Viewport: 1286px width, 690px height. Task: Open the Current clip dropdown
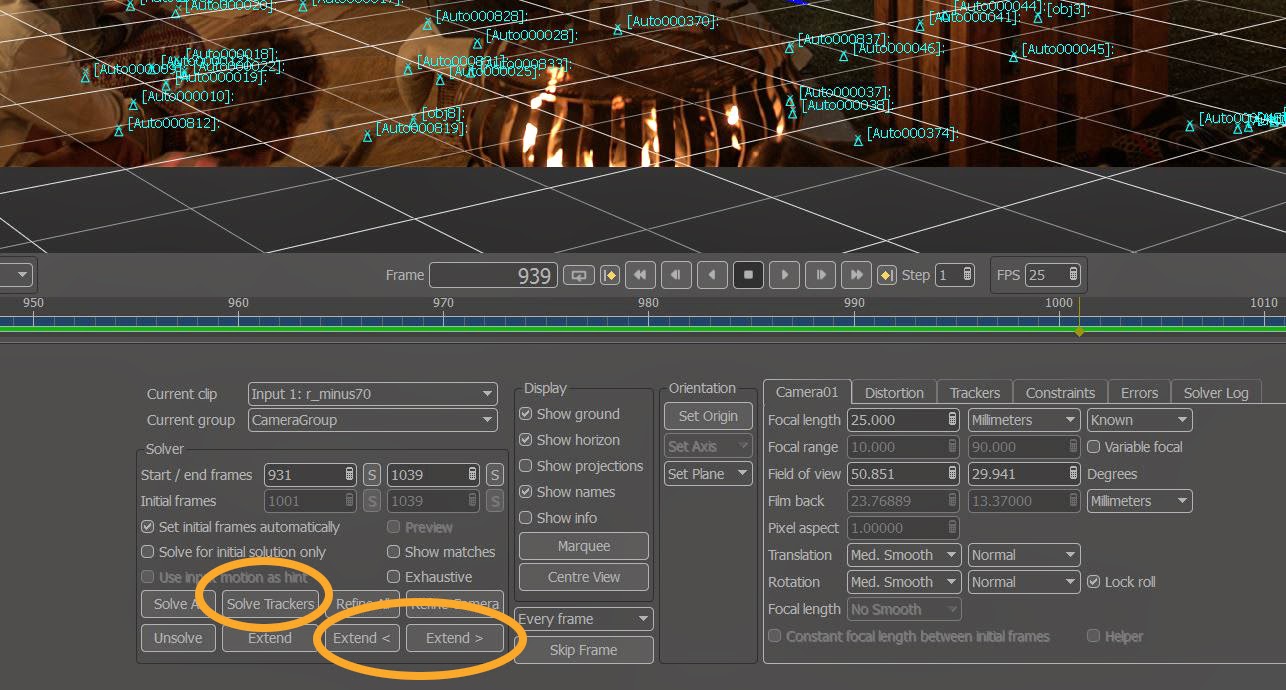[x=372, y=394]
